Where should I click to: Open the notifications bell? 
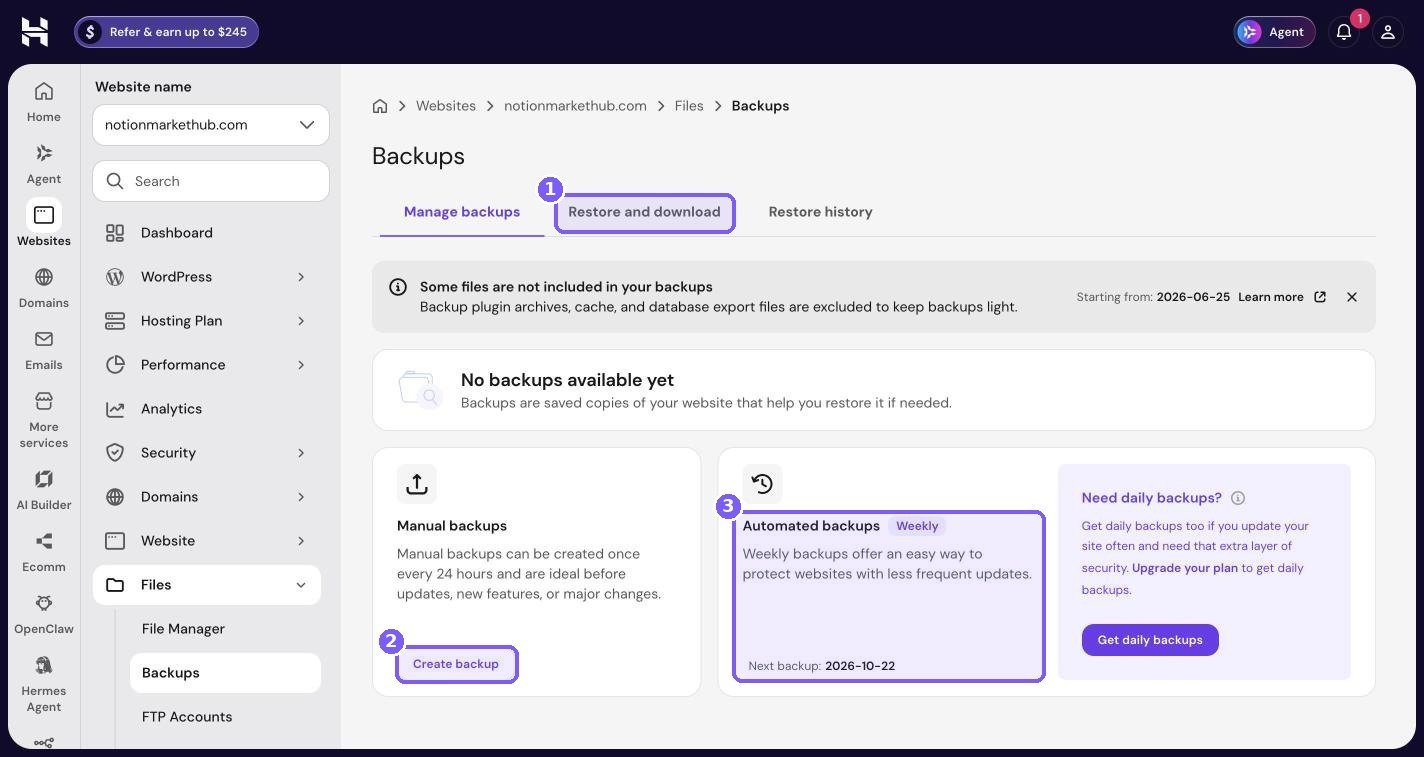pyautogui.click(x=1344, y=32)
